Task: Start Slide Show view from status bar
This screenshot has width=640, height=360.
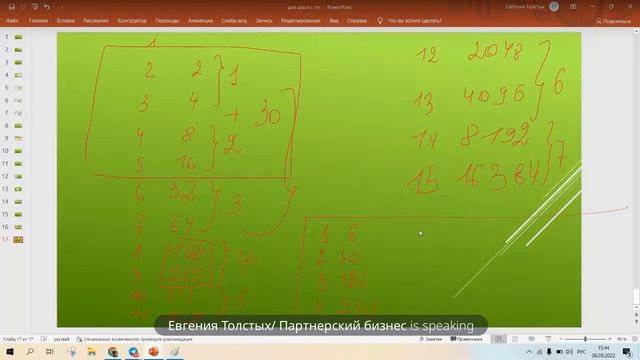Action: (548, 339)
